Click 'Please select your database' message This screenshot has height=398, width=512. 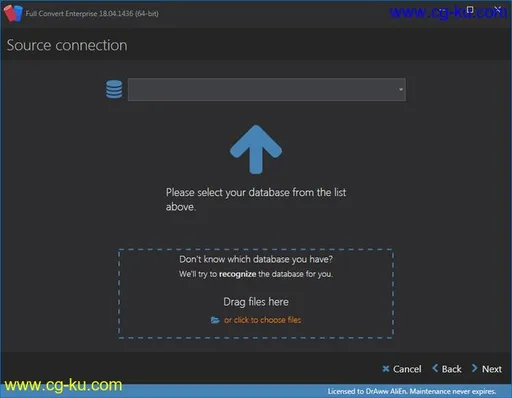[x=256, y=199]
